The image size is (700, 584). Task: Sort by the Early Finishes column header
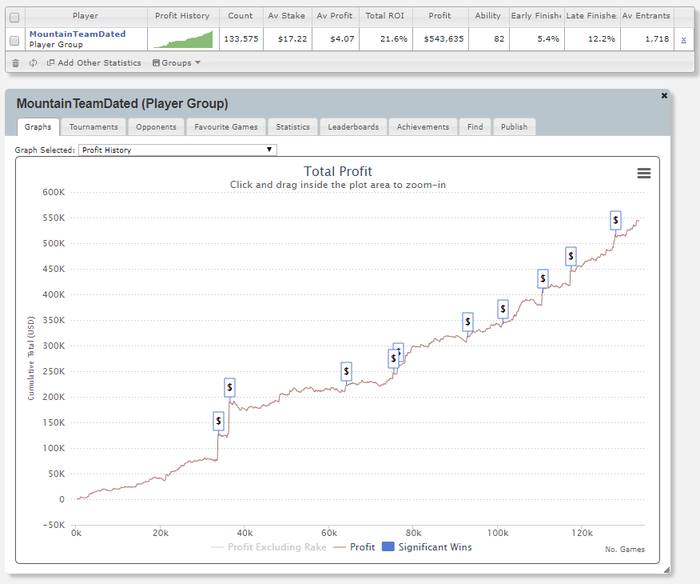536,16
